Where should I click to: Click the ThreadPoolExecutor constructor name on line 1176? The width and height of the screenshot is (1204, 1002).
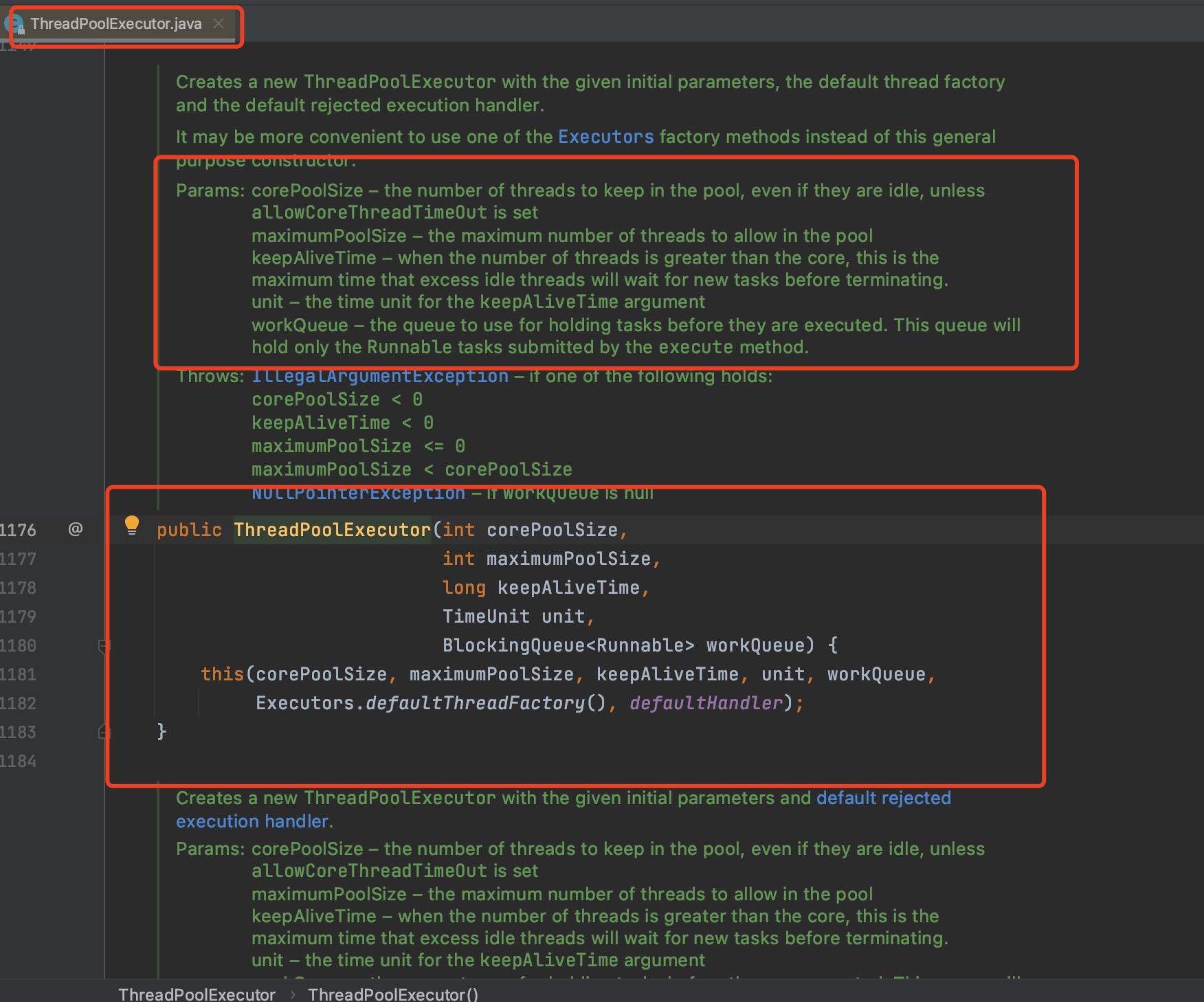(332, 530)
